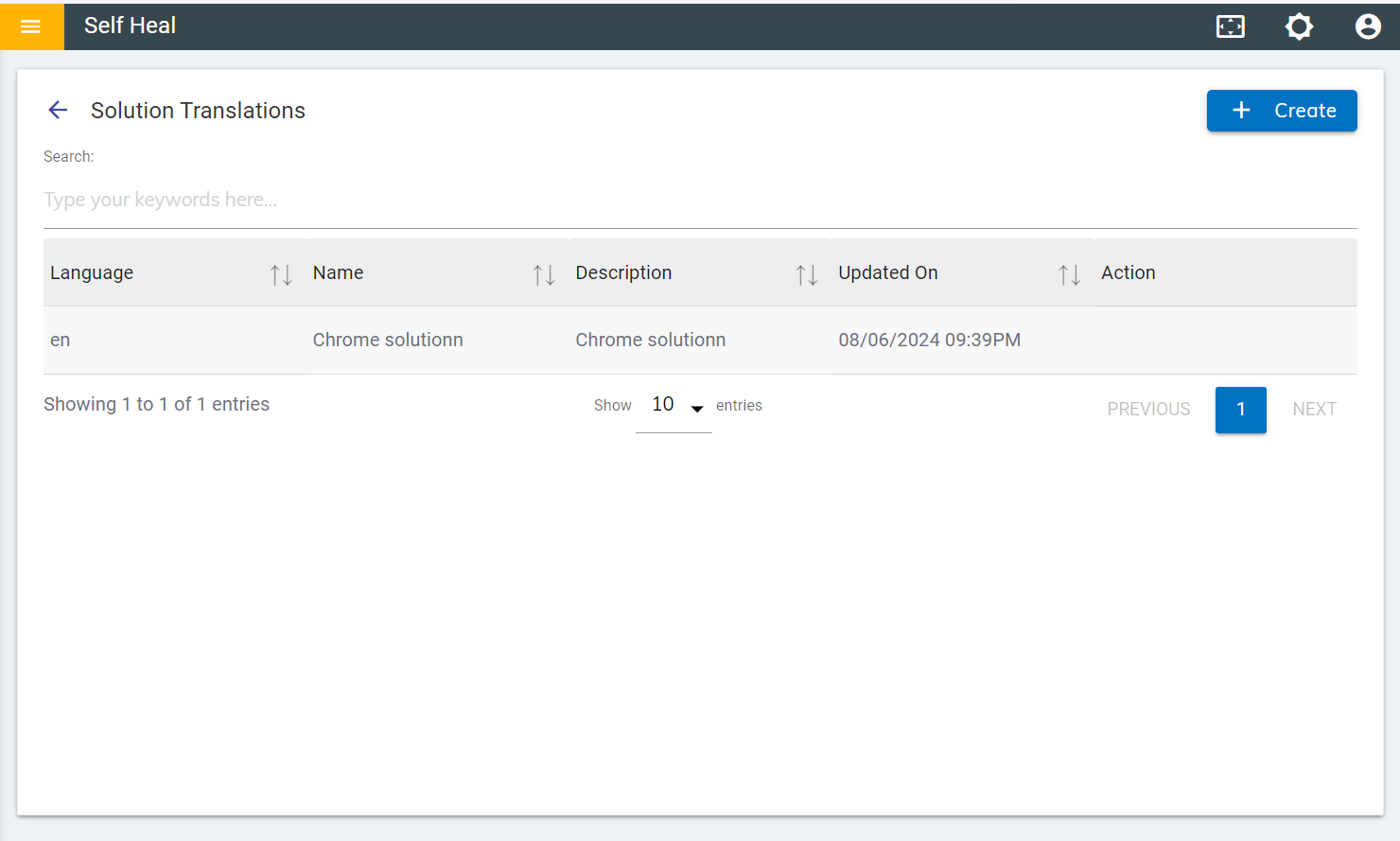Sort table by Description column arrows
This screenshot has width=1400, height=841.
tap(807, 274)
